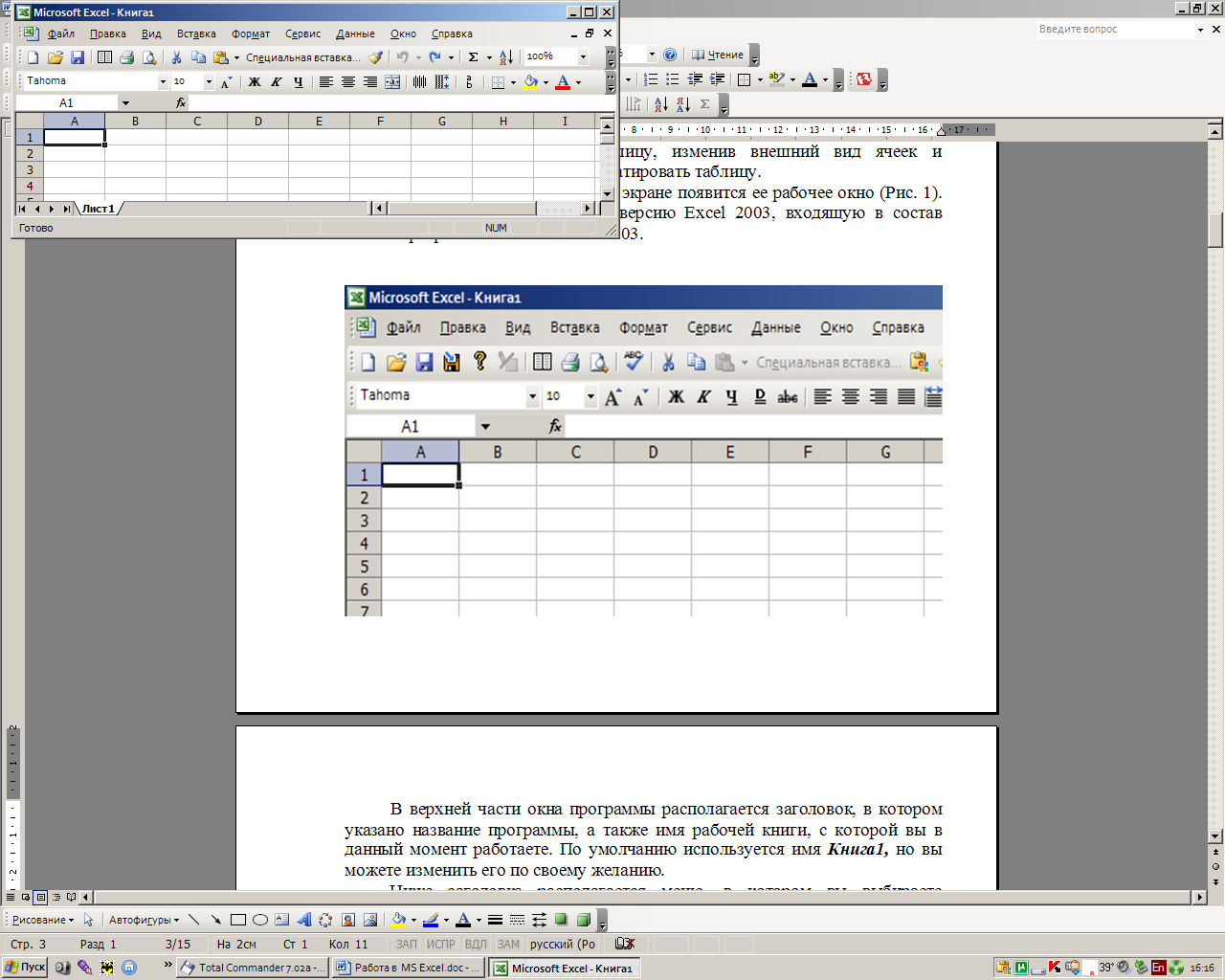Open the Вставка menu in Excel

[196, 33]
